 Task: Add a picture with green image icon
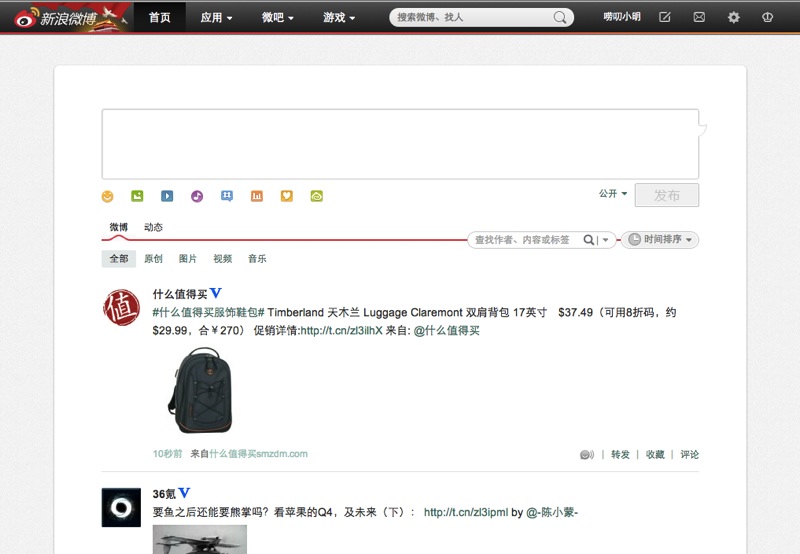(137, 196)
